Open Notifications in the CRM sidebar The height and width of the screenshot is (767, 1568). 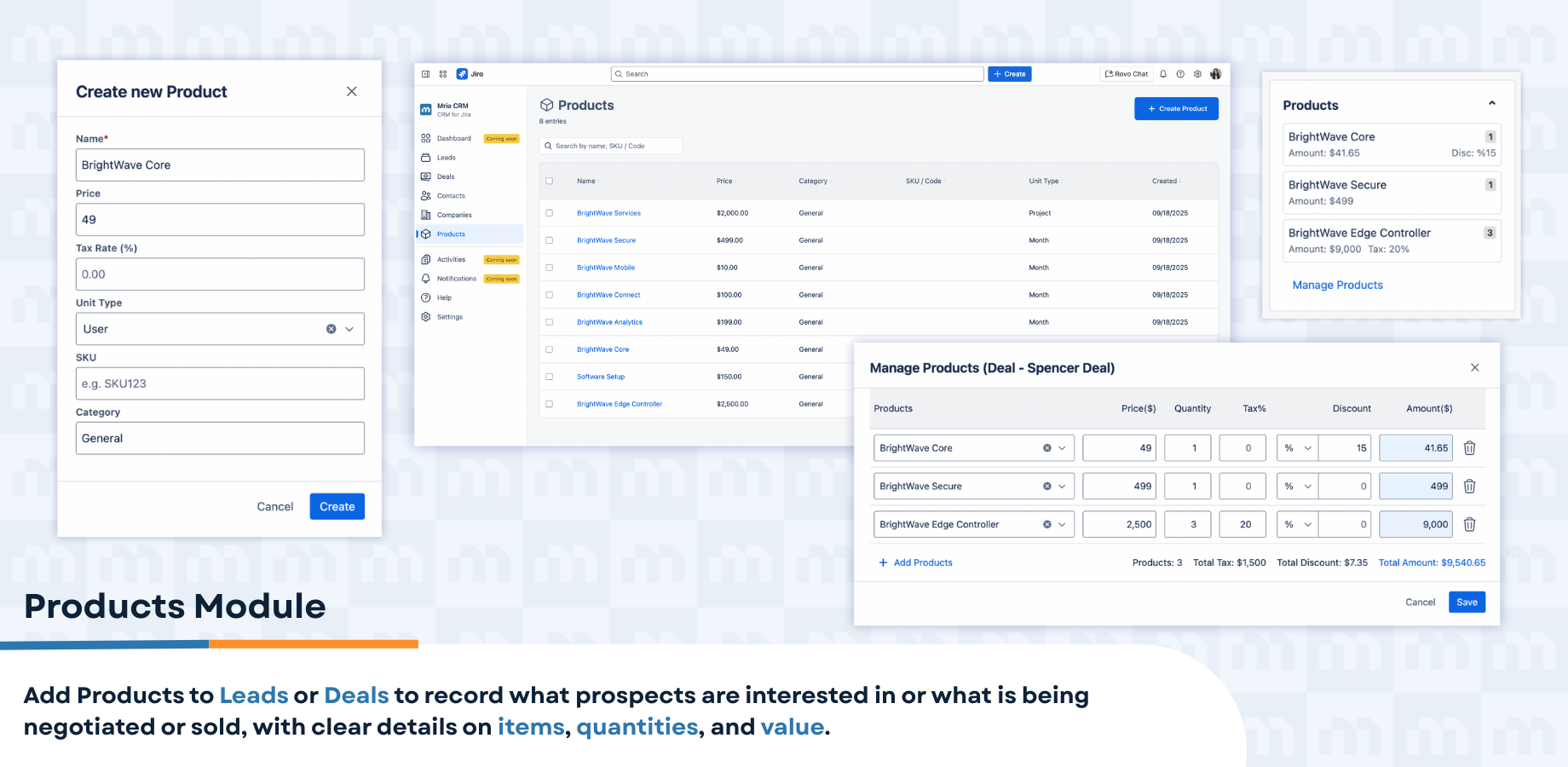tap(457, 279)
